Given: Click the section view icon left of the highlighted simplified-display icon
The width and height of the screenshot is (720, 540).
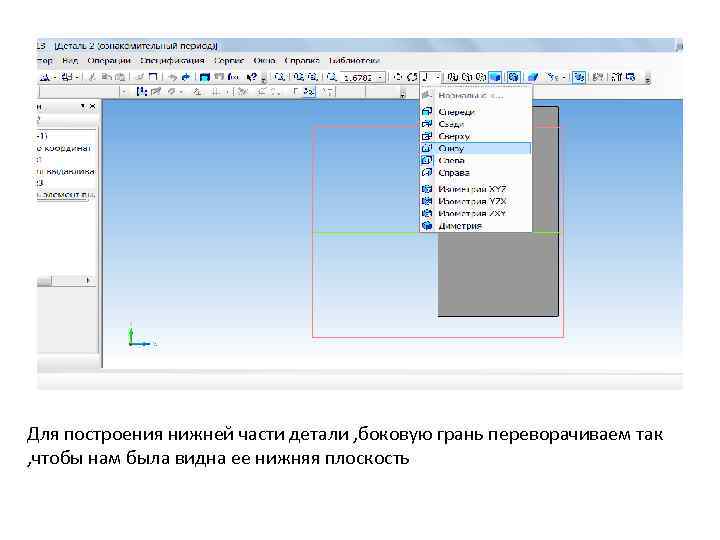Looking at the screenshot, I should coord(552,77).
